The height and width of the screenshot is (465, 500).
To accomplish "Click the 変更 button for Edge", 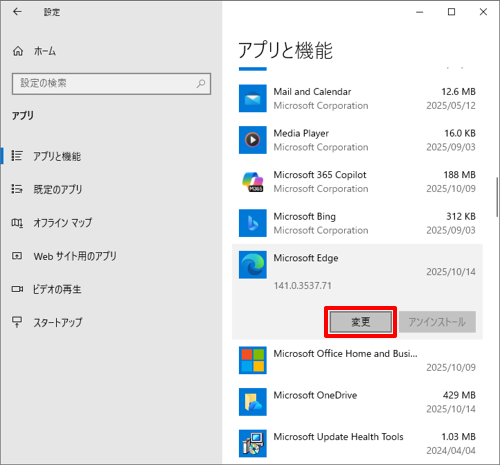I will coord(361,322).
